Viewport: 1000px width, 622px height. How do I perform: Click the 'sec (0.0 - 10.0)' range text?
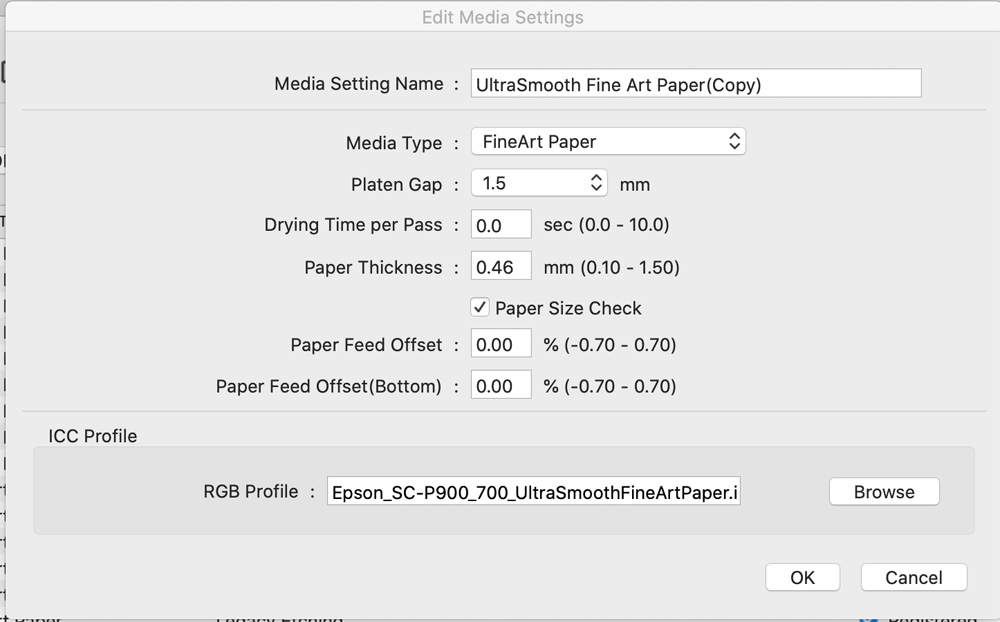(606, 225)
